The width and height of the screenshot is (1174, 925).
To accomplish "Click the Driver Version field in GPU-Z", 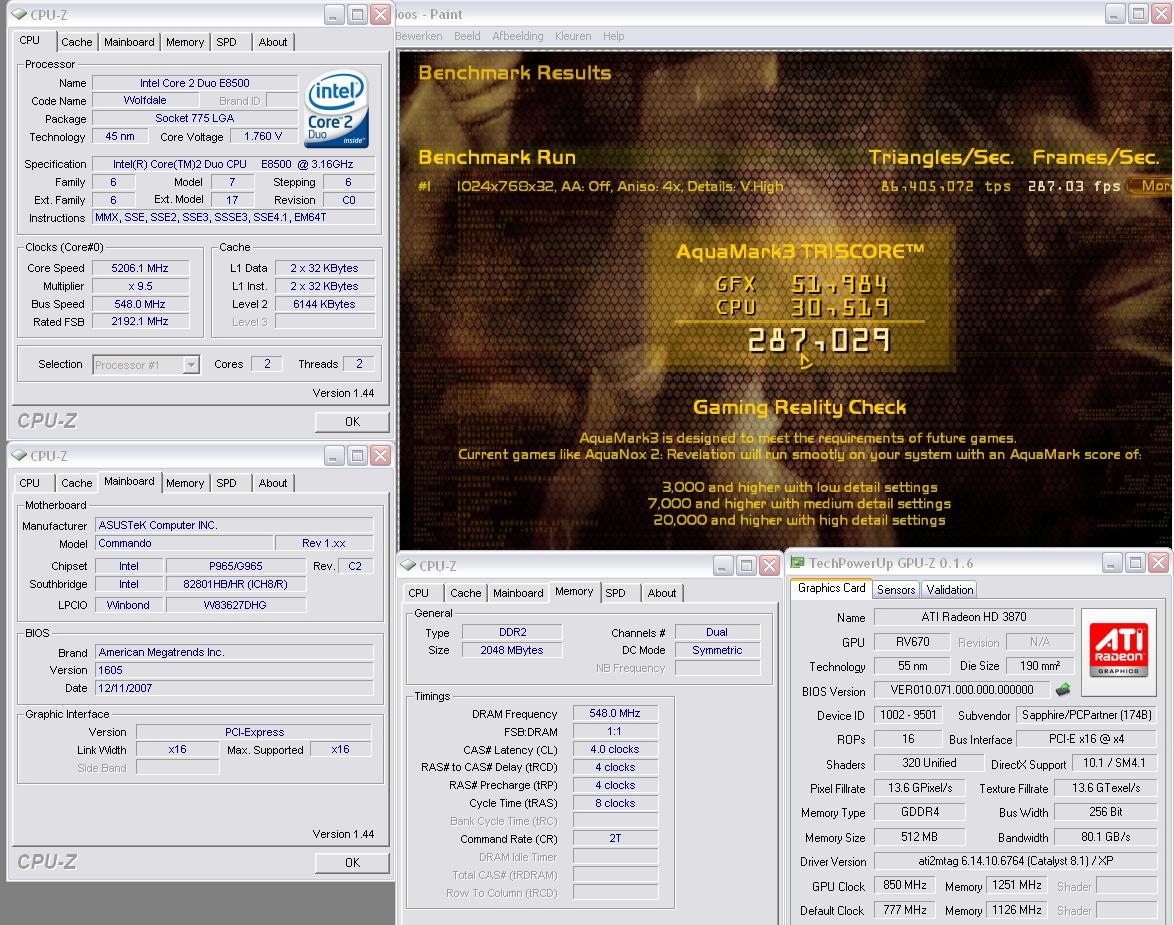I will click(1015, 861).
